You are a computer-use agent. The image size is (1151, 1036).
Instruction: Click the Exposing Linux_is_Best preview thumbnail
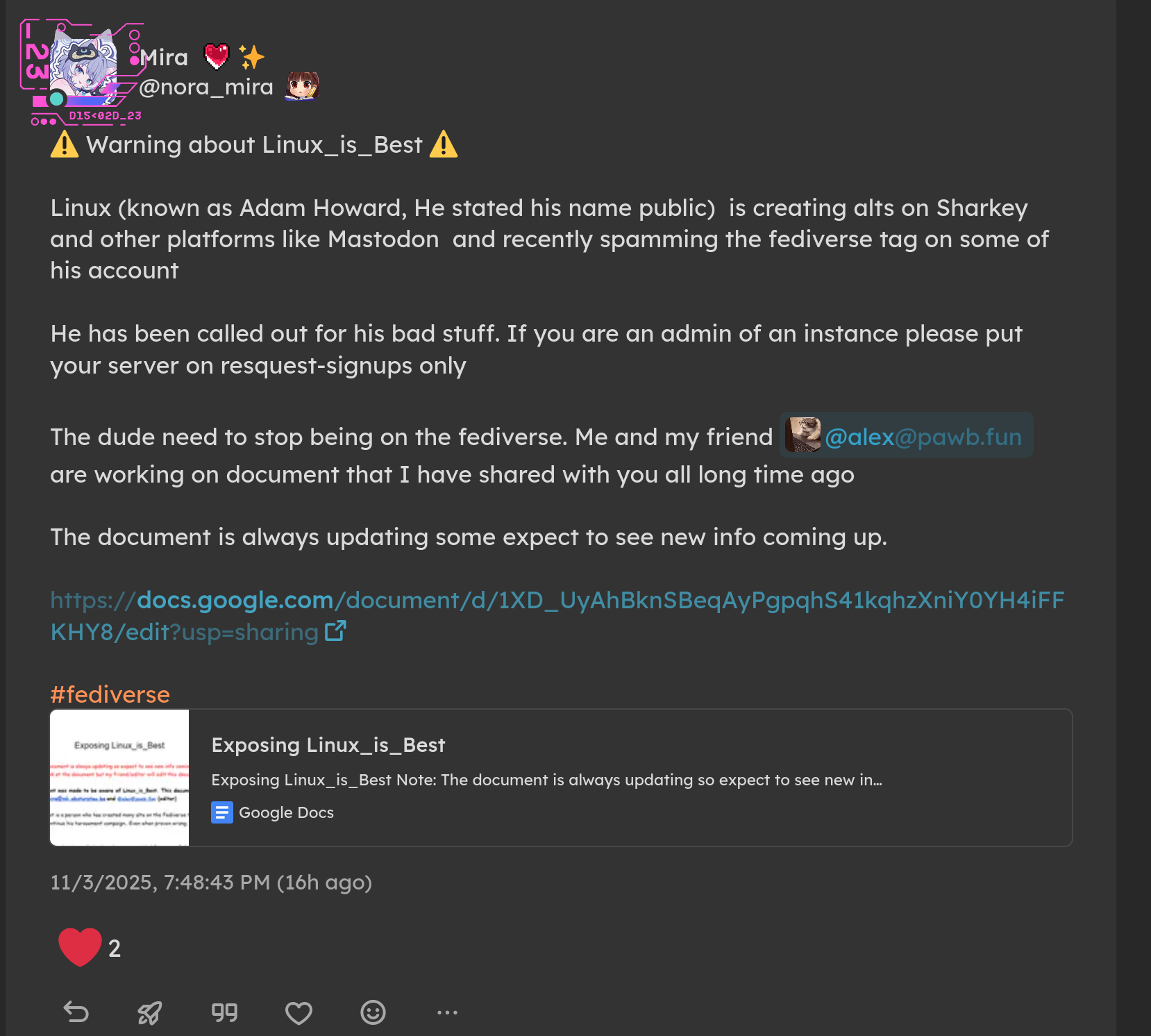119,778
